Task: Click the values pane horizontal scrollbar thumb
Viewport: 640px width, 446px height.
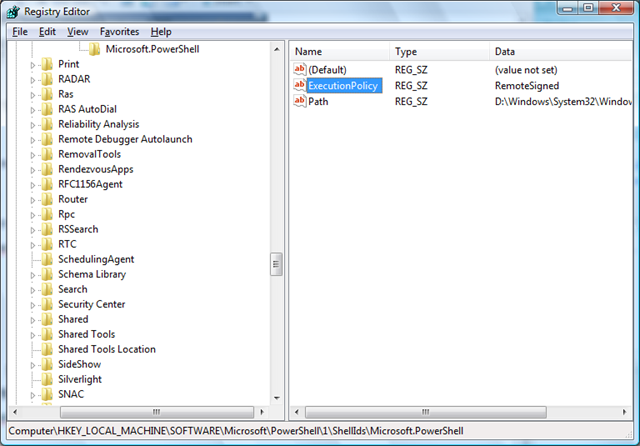Action: tap(426, 412)
